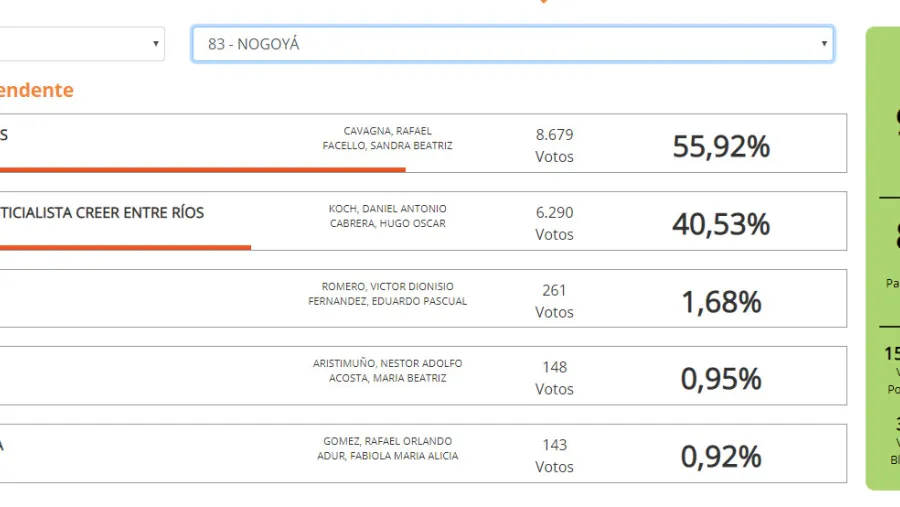Click the 8.679 Votos count
The width and height of the screenshot is (900, 507).
pos(554,145)
